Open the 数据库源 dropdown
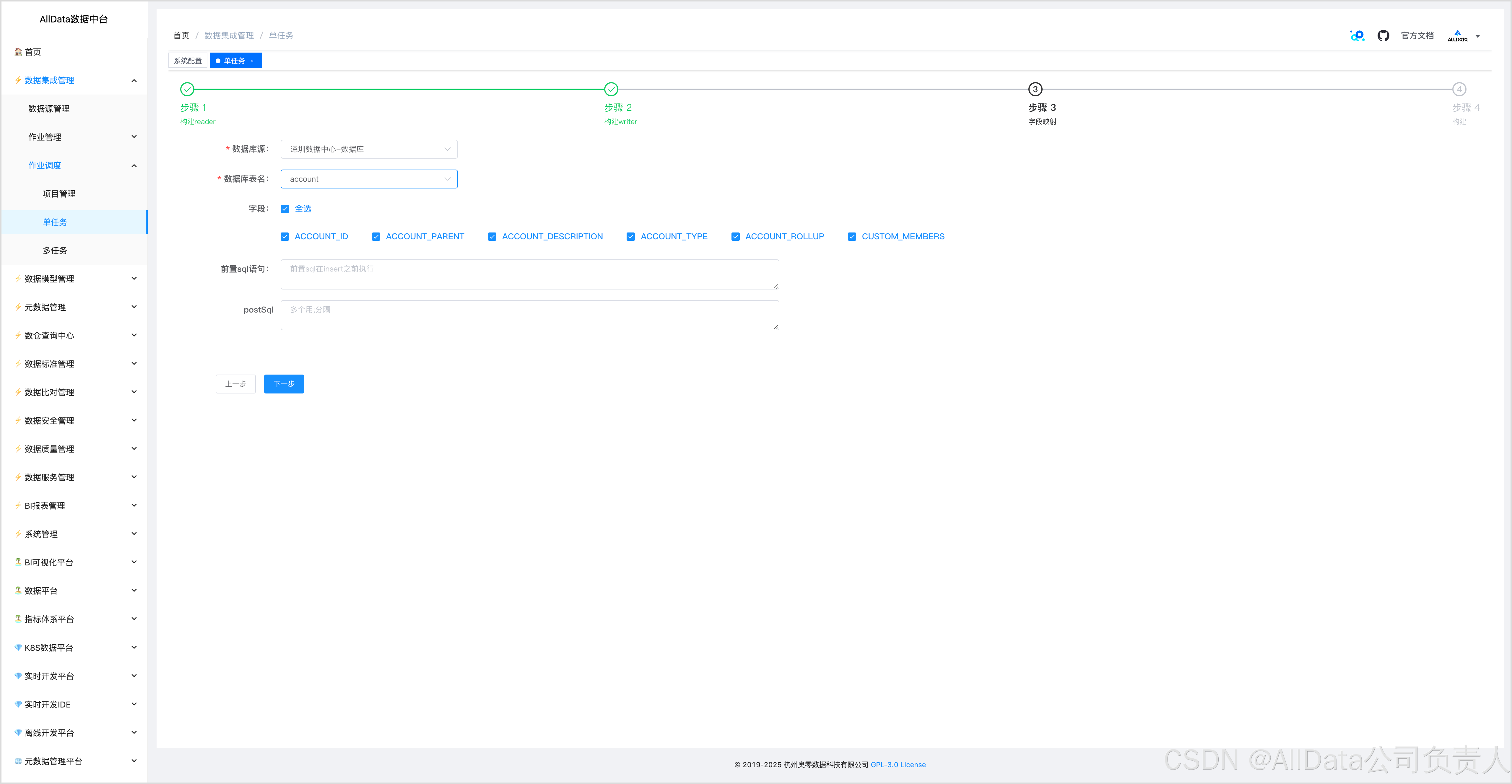1512x784 pixels. click(369, 149)
